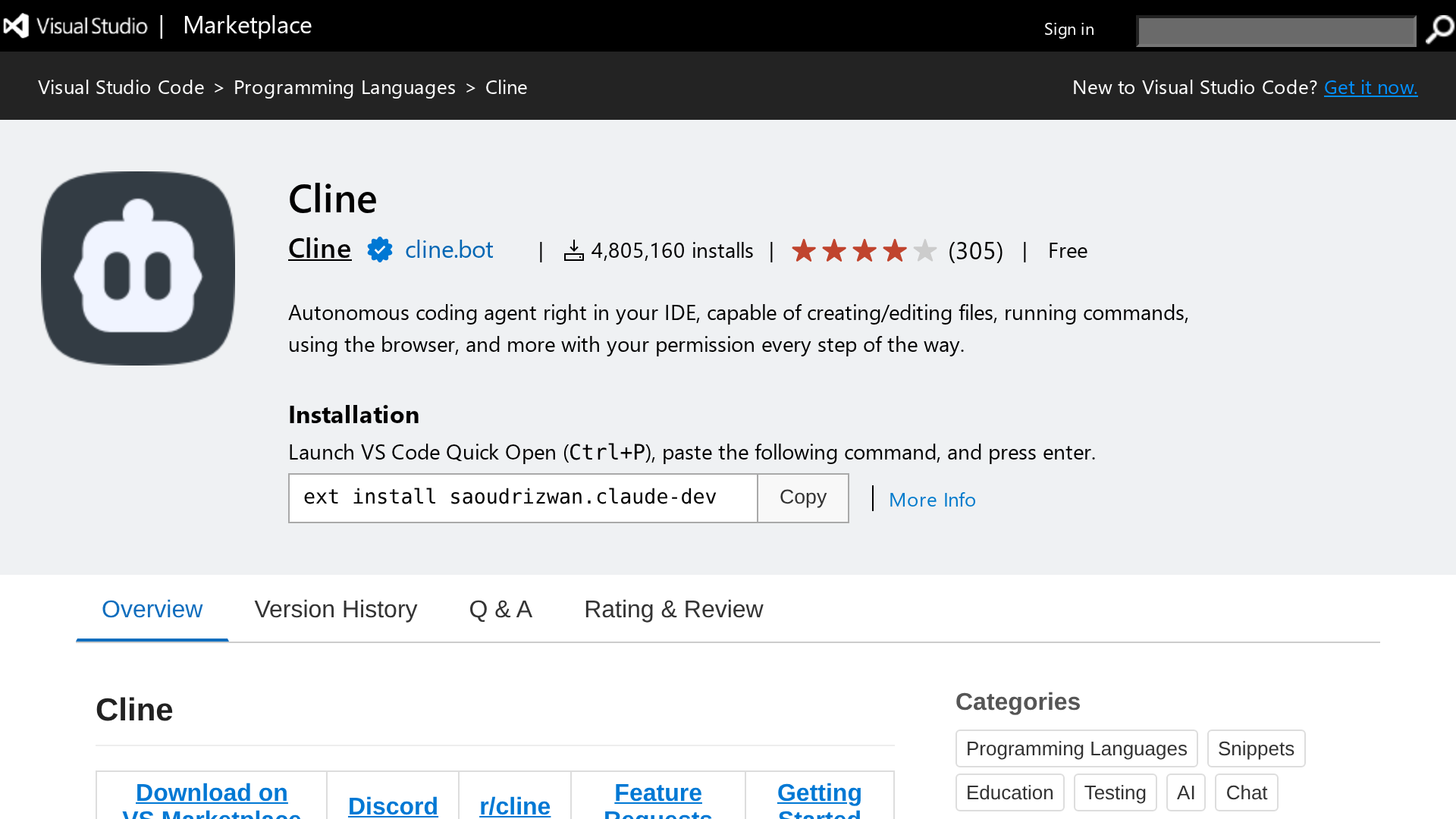Switch to the Q & A tab
Screen dimensions: 1456x819
pyautogui.click(x=500, y=609)
